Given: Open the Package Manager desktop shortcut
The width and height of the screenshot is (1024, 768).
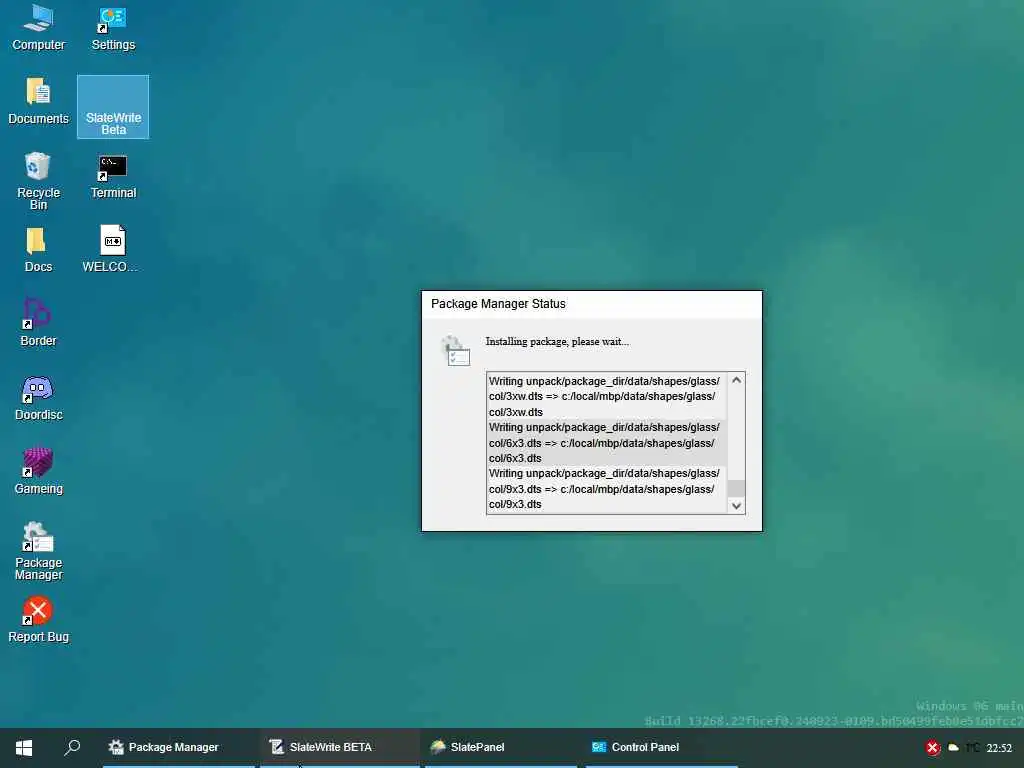Looking at the screenshot, I should click(x=39, y=551).
